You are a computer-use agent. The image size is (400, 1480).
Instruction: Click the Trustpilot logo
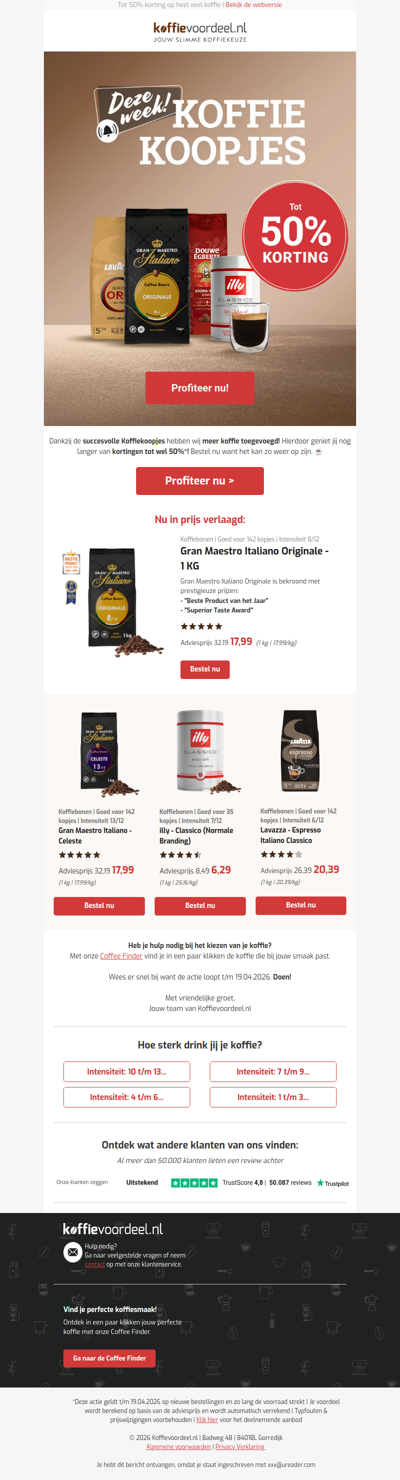pos(333,1183)
